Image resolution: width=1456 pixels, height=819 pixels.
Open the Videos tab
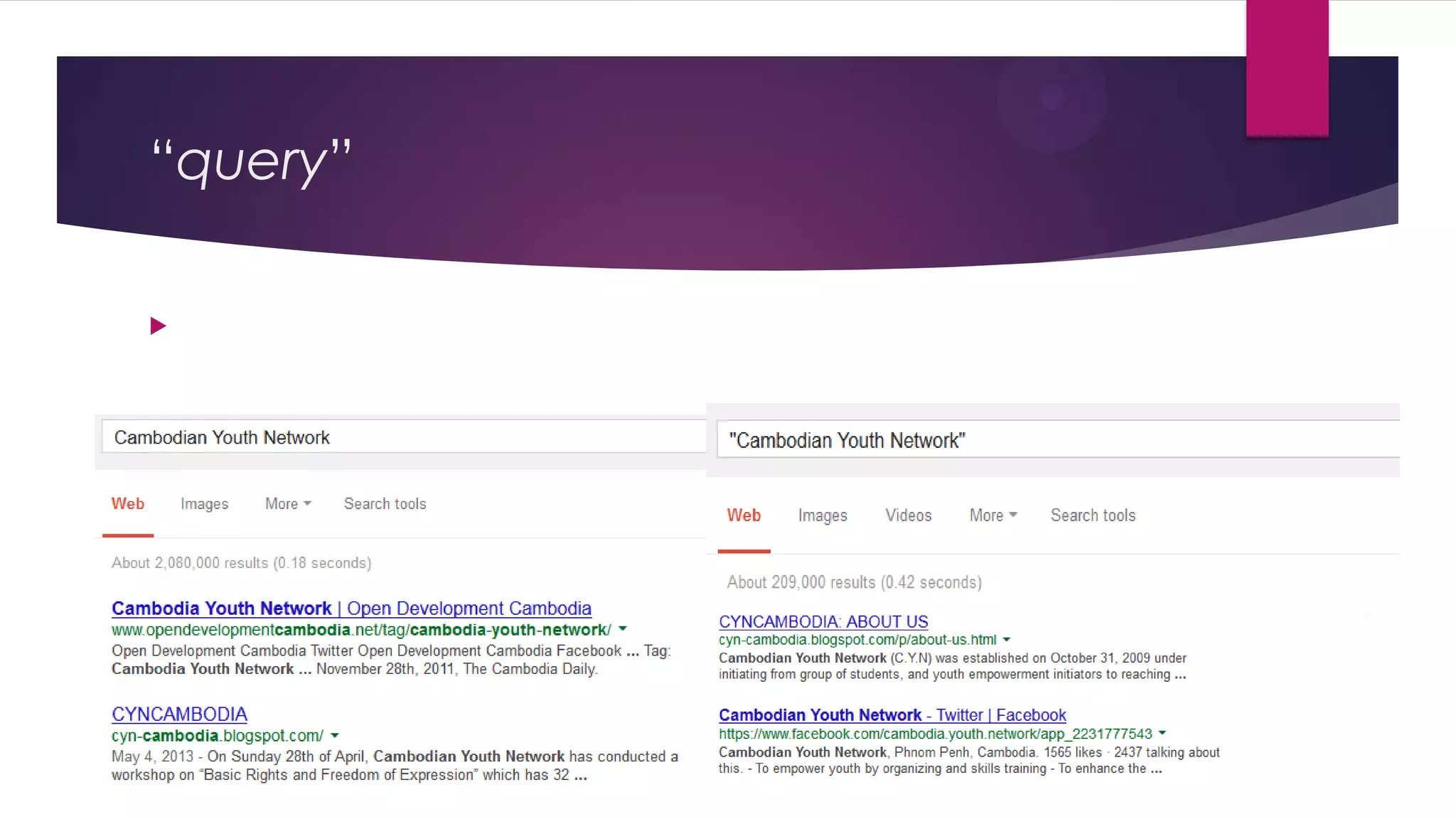[908, 515]
